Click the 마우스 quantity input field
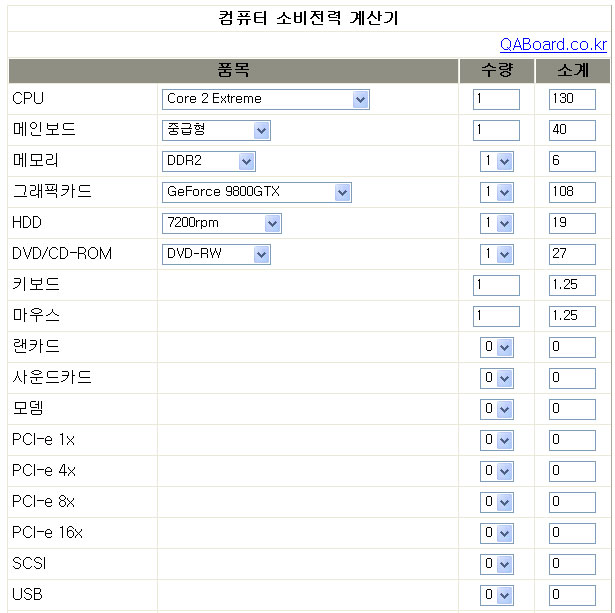 pos(496,316)
